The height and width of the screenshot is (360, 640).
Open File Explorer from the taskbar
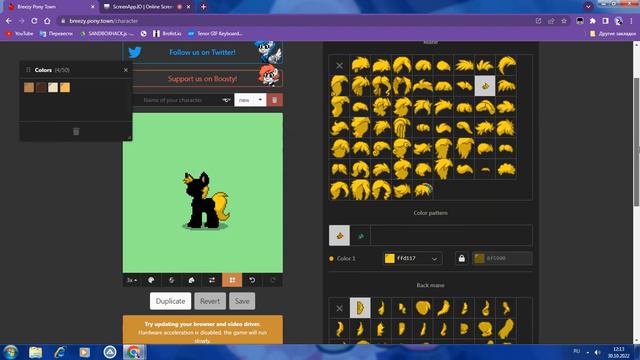36,352
